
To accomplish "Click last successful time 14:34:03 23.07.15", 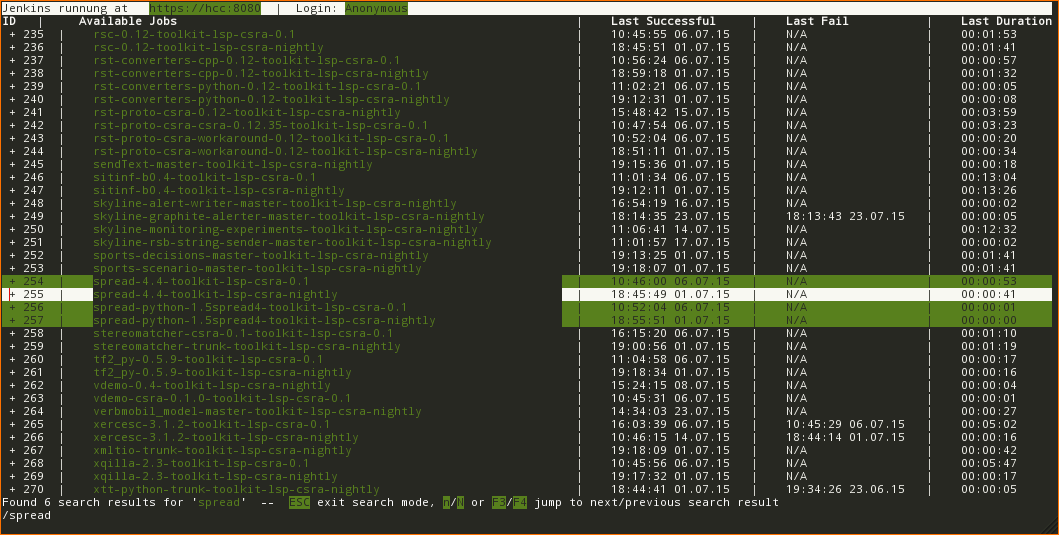I will coord(671,411).
